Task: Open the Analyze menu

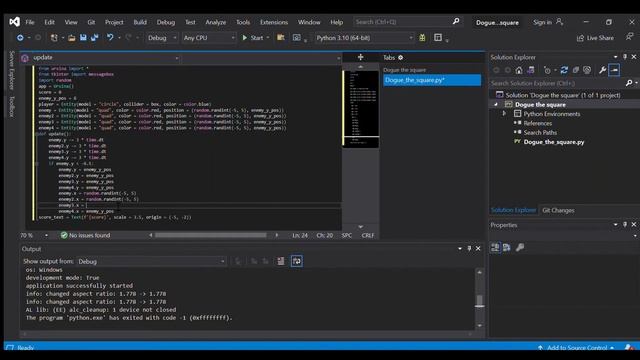Action: click(216, 22)
